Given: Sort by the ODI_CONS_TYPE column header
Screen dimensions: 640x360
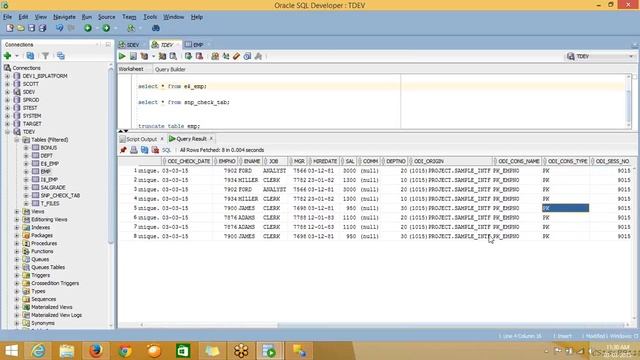Looking at the screenshot, I should tap(567, 161).
